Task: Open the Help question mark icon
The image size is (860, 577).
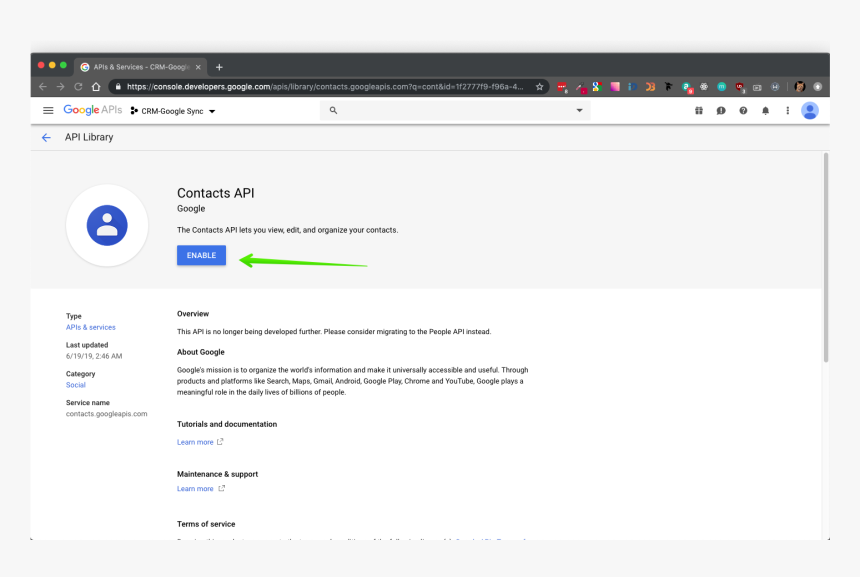Action: (x=743, y=111)
